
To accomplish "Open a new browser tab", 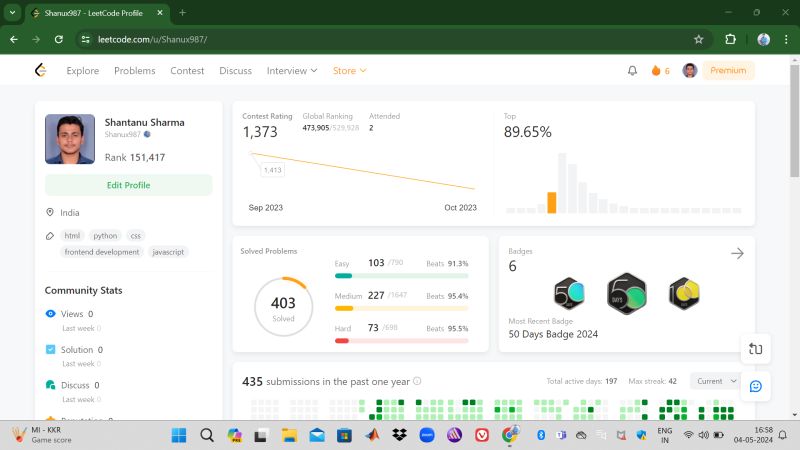I will coord(182,13).
